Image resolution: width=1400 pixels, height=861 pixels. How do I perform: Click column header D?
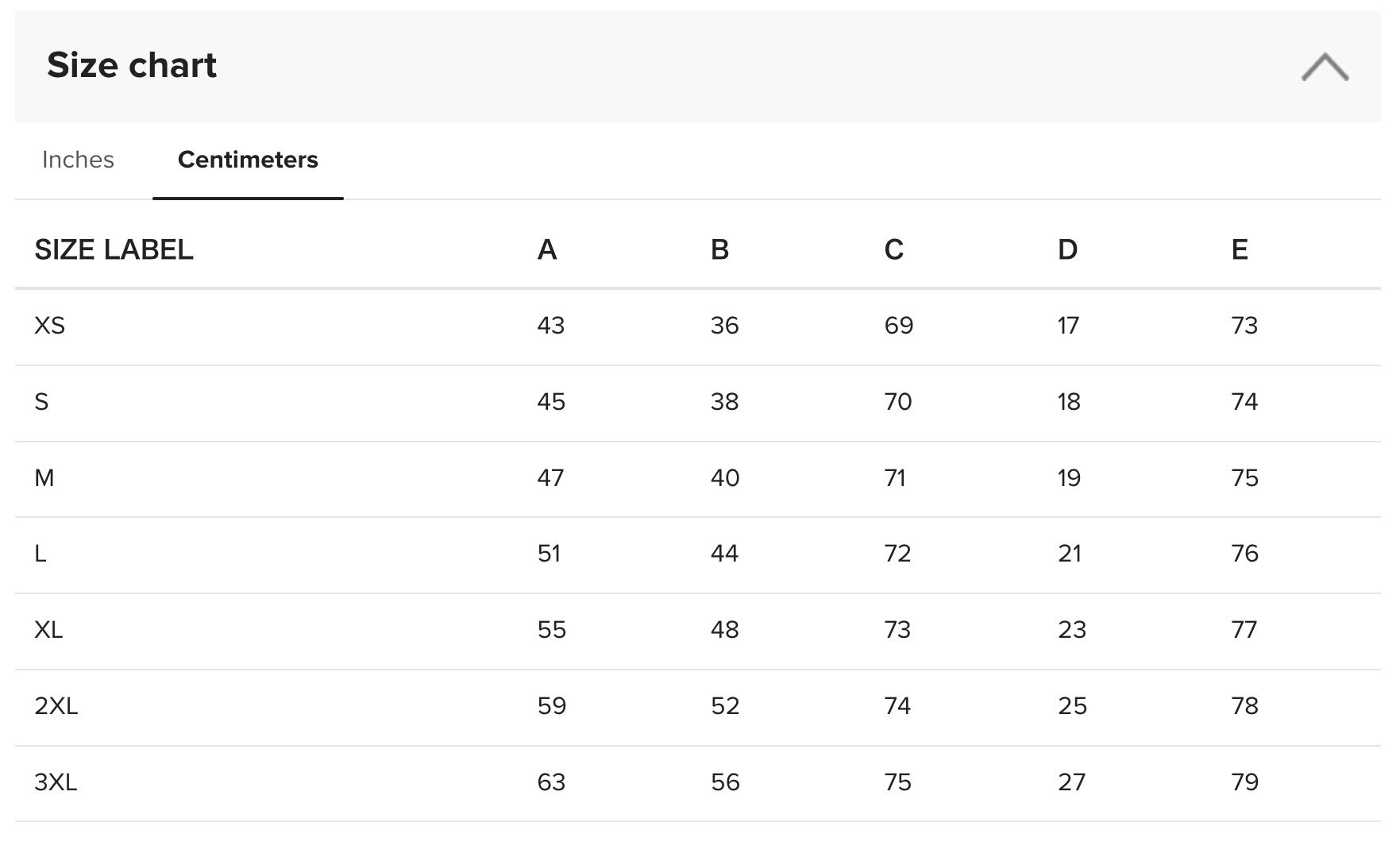point(1067,250)
